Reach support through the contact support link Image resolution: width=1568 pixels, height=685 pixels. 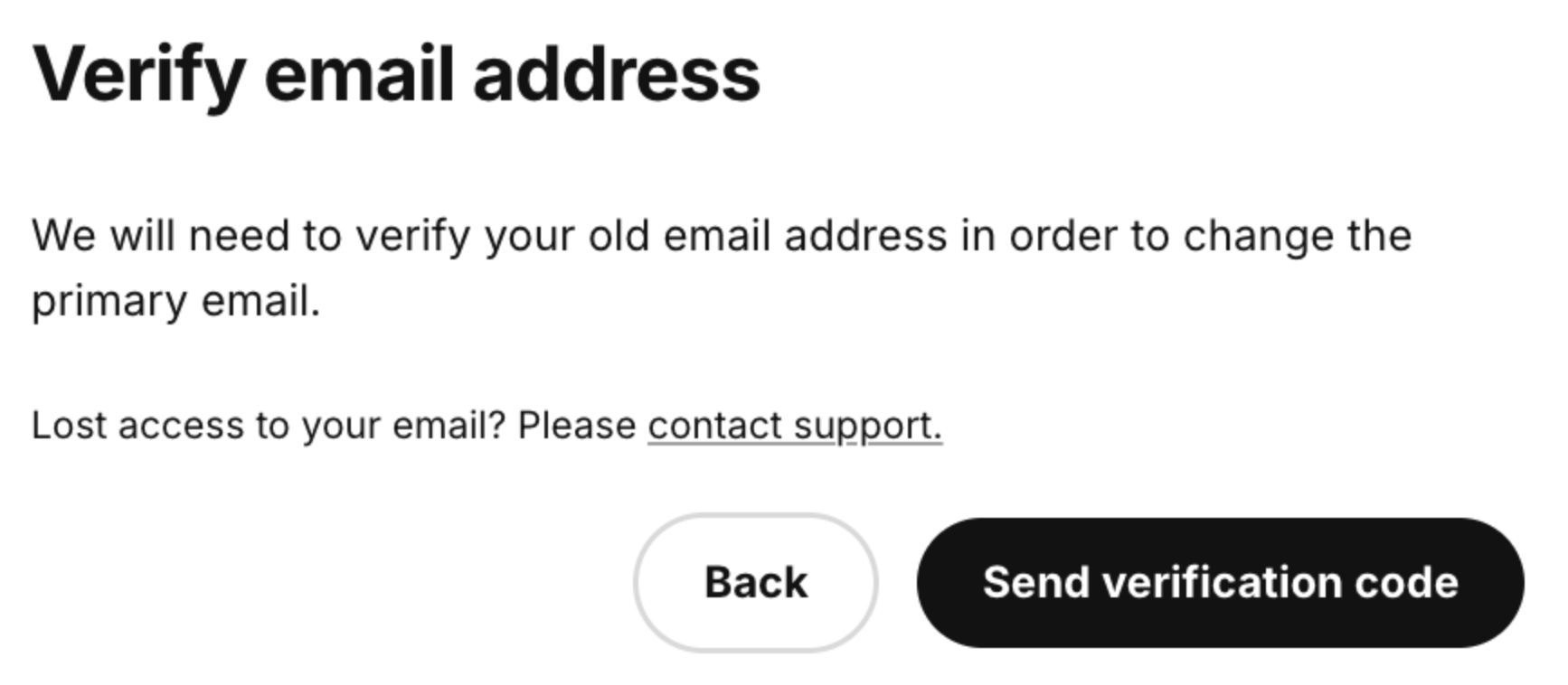pos(793,423)
